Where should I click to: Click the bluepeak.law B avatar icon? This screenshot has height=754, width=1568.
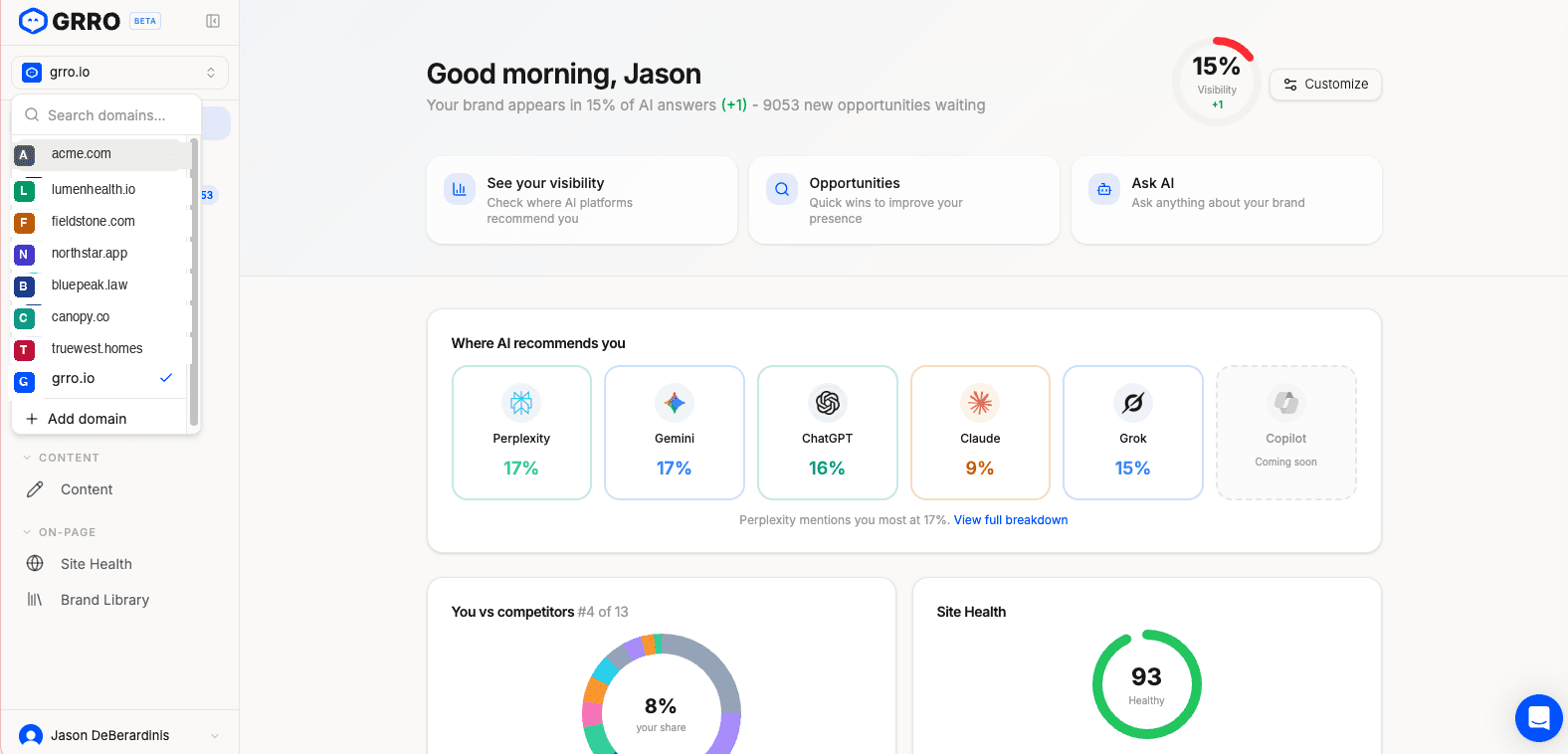coord(24,285)
